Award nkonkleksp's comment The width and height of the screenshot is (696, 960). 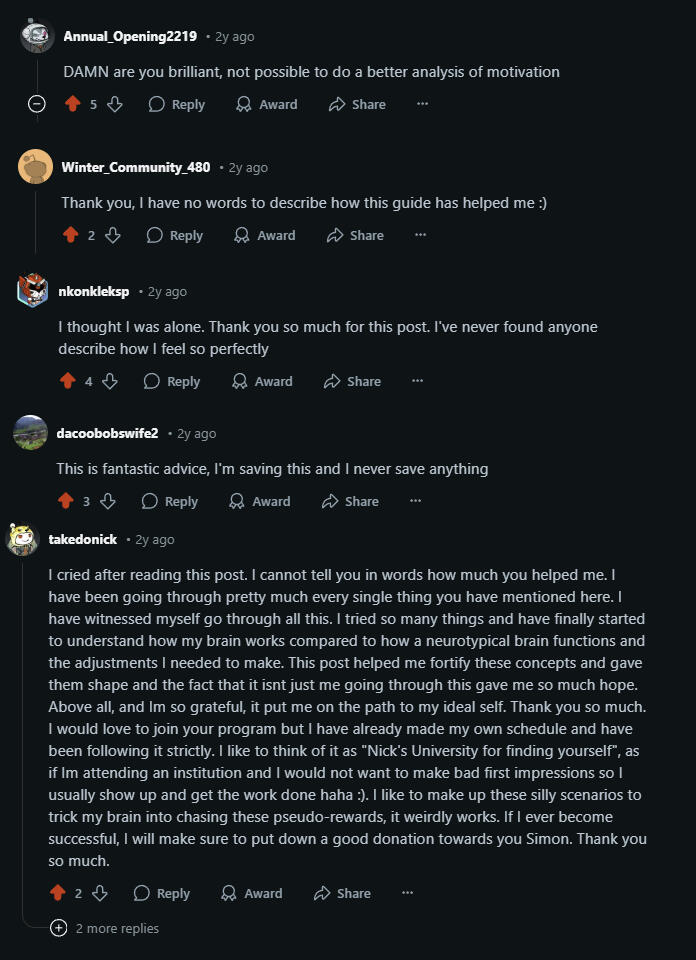click(x=262, y=381)
